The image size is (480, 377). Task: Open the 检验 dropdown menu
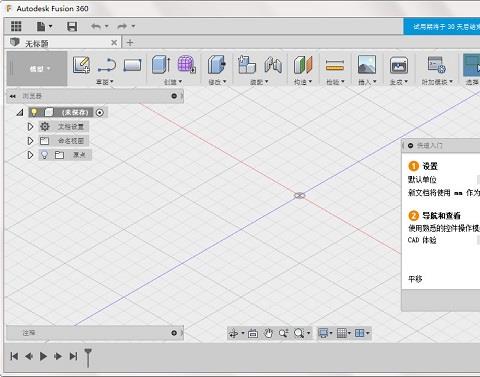pyautogui.click(x=335, y=82)
